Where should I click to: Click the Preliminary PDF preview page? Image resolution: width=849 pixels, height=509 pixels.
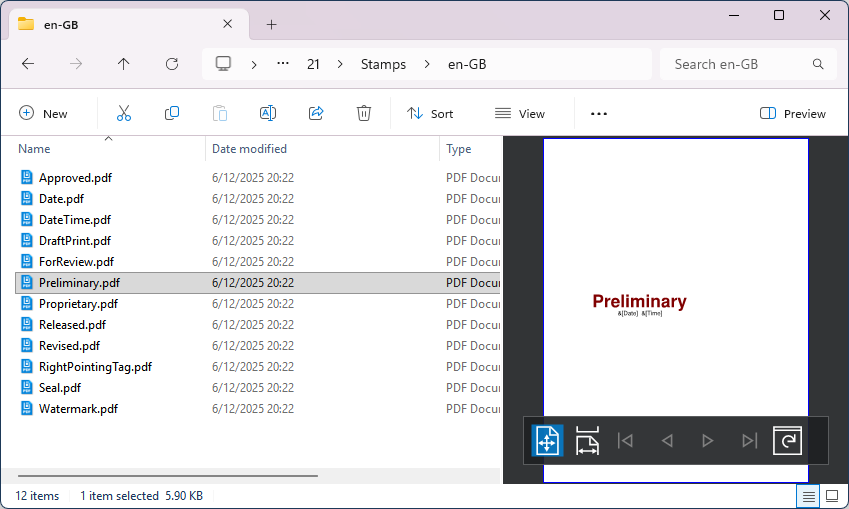[676, 310]
